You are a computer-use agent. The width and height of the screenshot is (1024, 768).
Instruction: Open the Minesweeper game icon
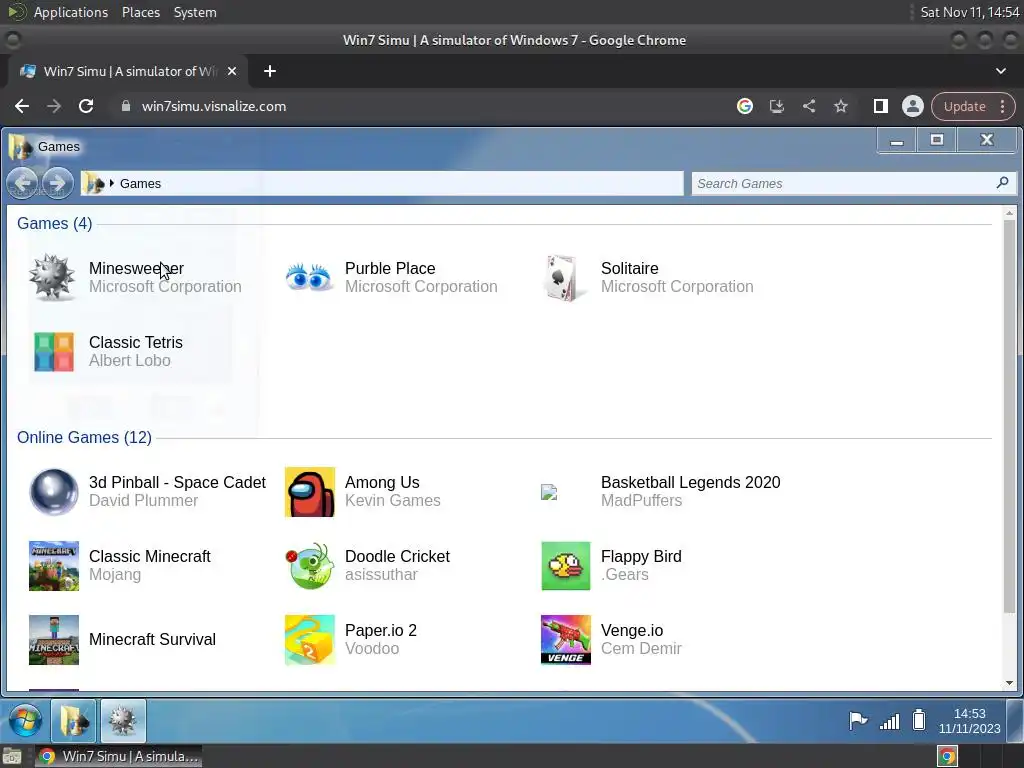tap(52, 278)
